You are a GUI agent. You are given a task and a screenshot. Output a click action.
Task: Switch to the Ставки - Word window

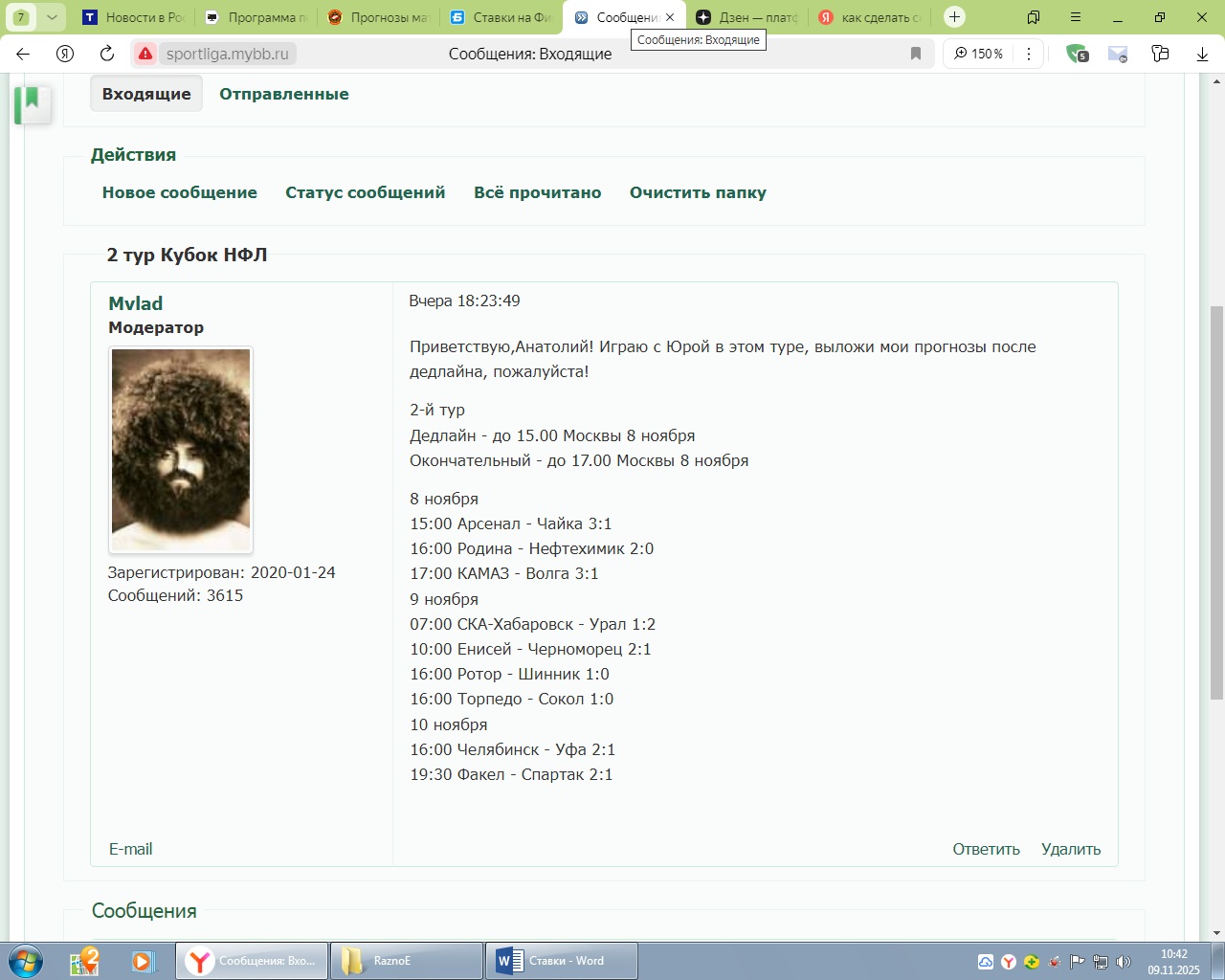coord(562,961)
